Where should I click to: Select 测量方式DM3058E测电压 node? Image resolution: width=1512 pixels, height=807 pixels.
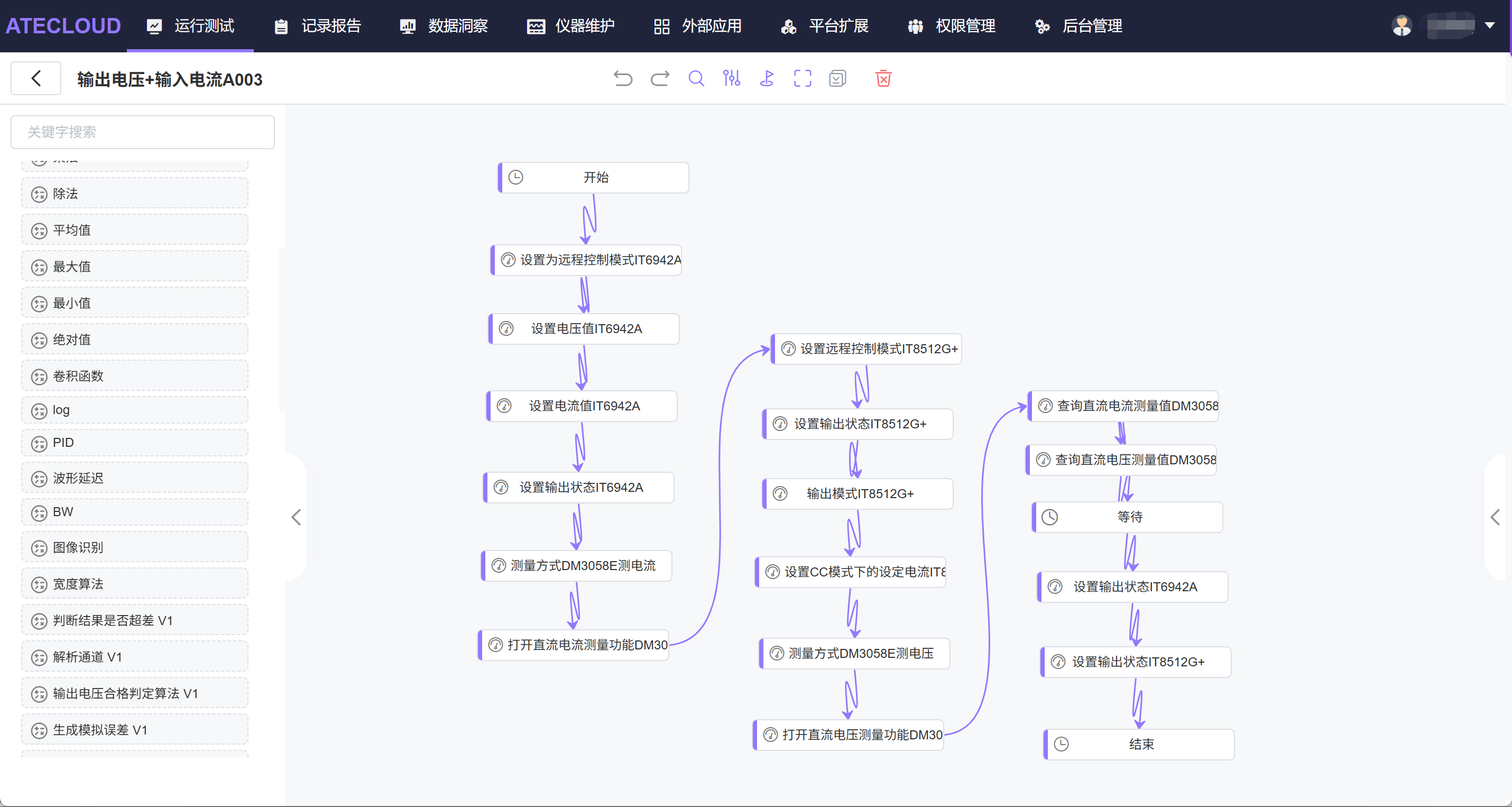[855, 653]
